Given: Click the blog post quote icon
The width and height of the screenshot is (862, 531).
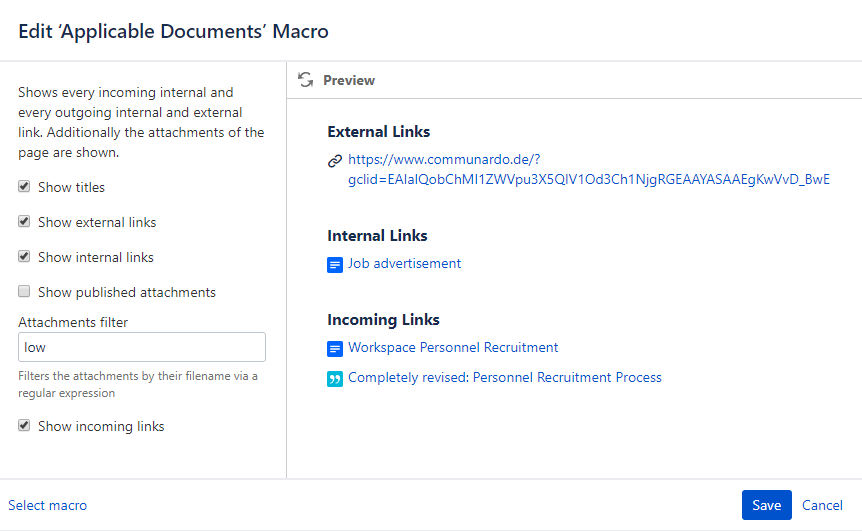Looking at the screenshot, I should pos(335,379).
